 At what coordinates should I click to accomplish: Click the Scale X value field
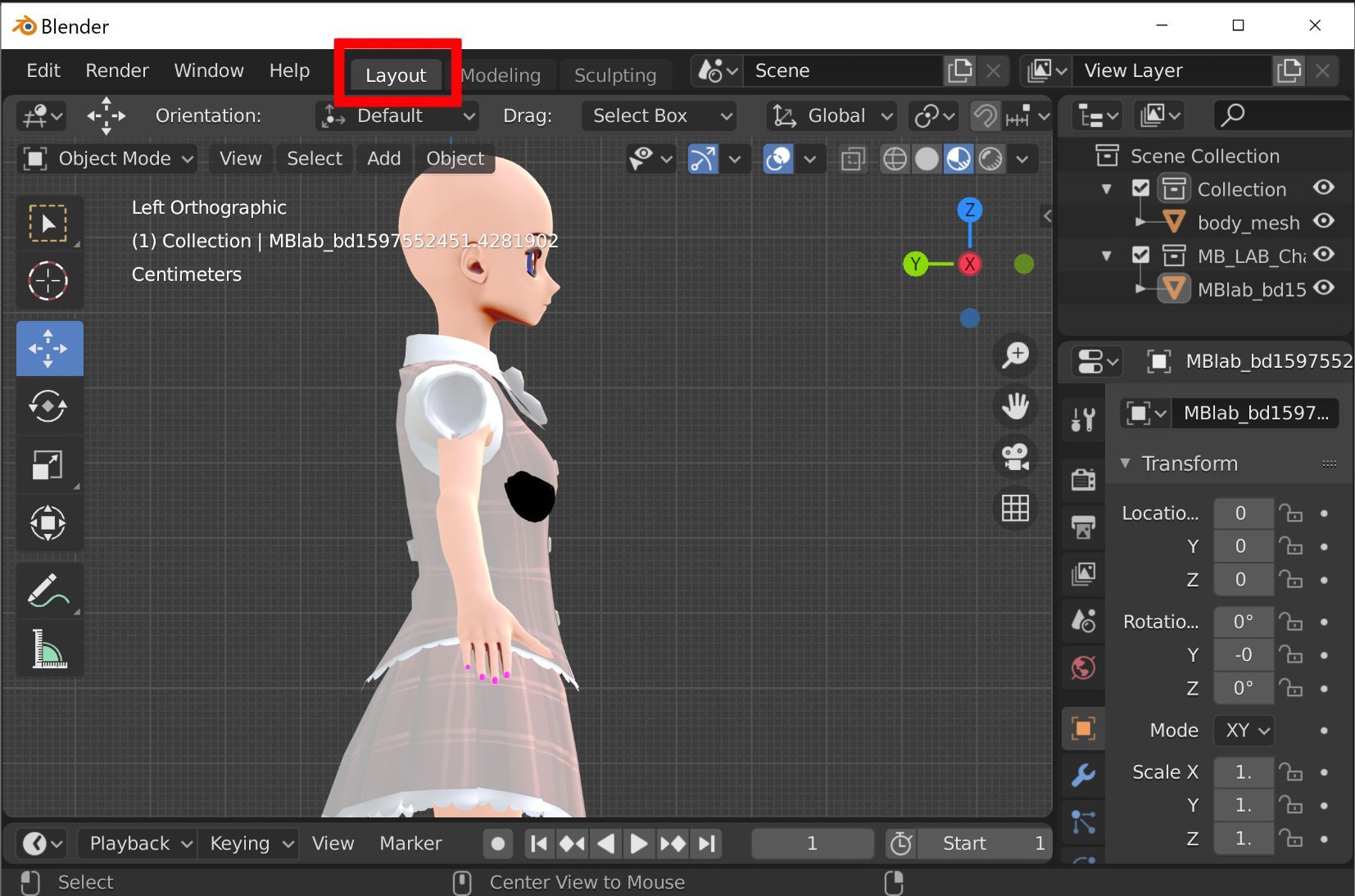pyautogui.click(x=1242, y=772)
